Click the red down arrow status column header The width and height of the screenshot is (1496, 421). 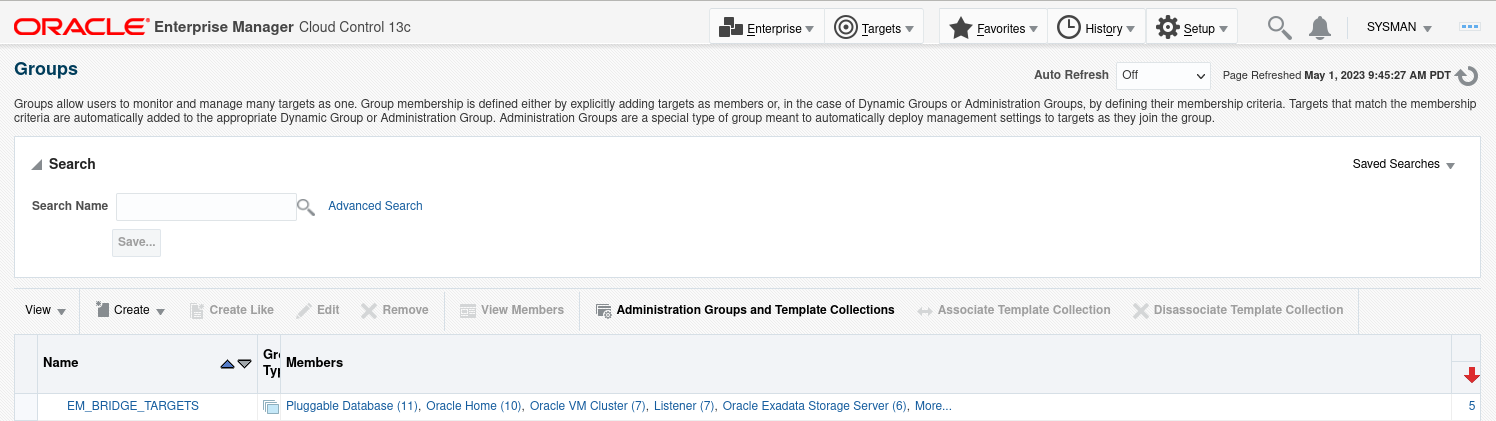click(1471, 375)
